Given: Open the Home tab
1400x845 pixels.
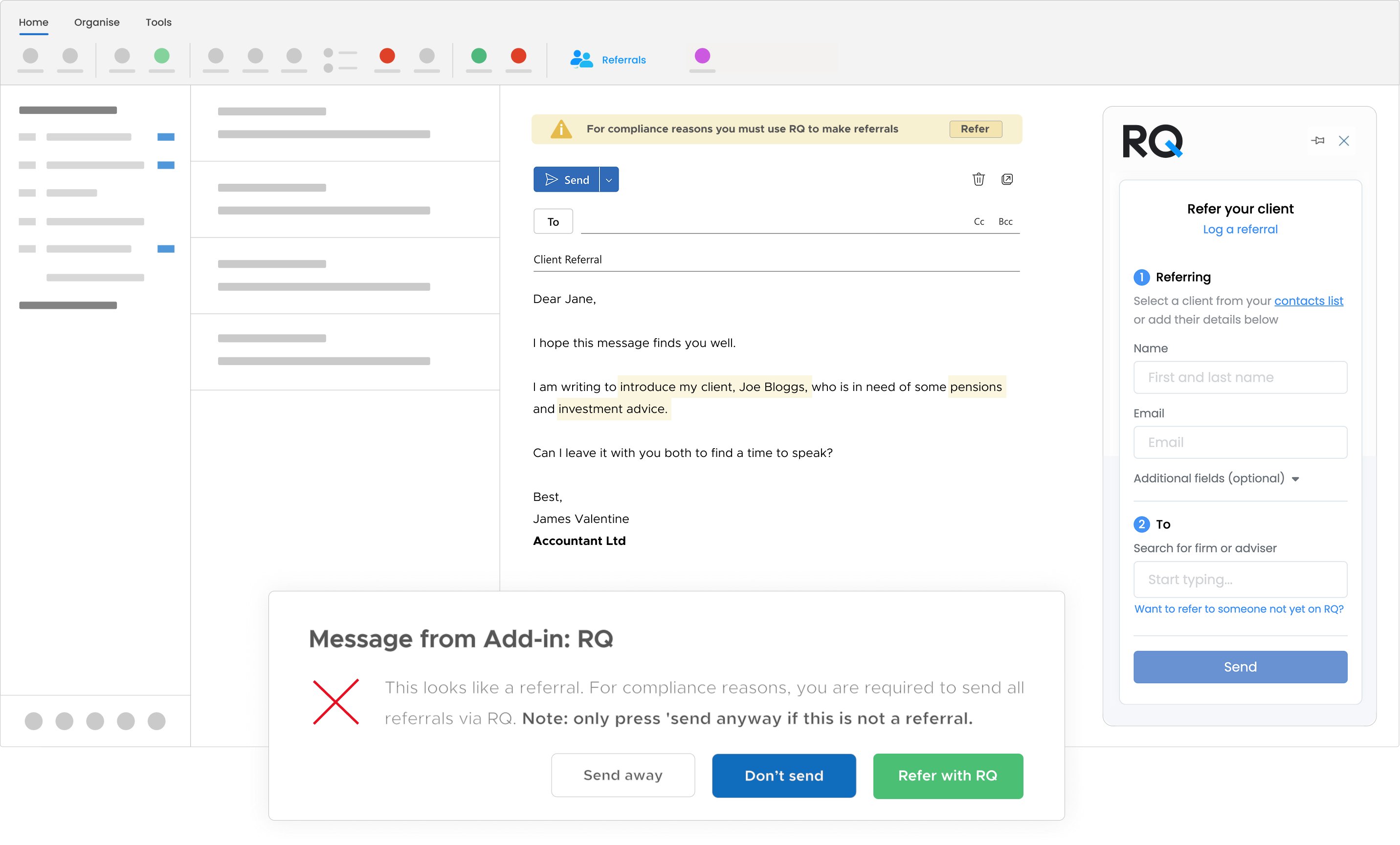Looking at the screenshot, I should point(34,22).
